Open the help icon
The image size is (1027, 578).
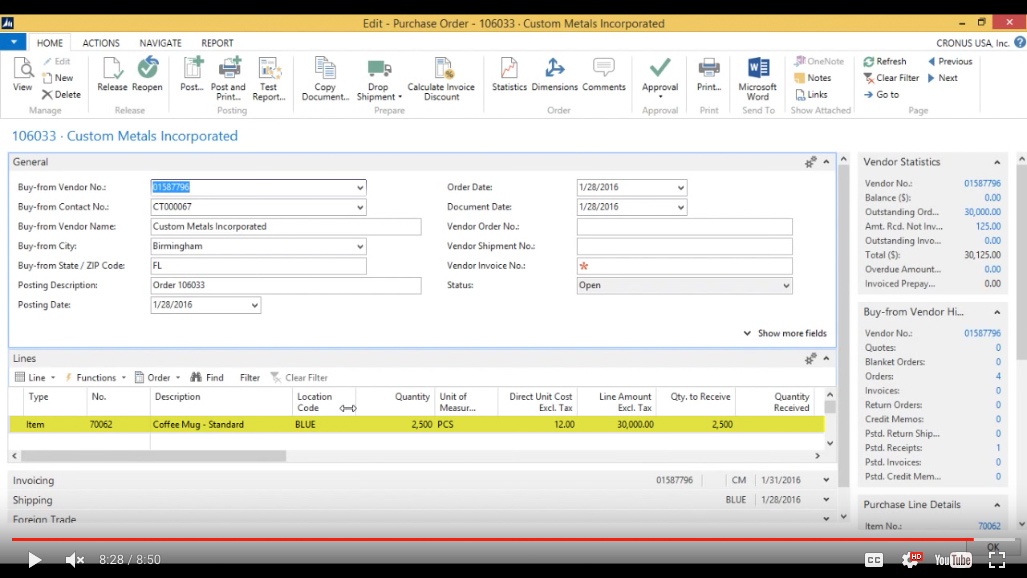pos(1020,42)
